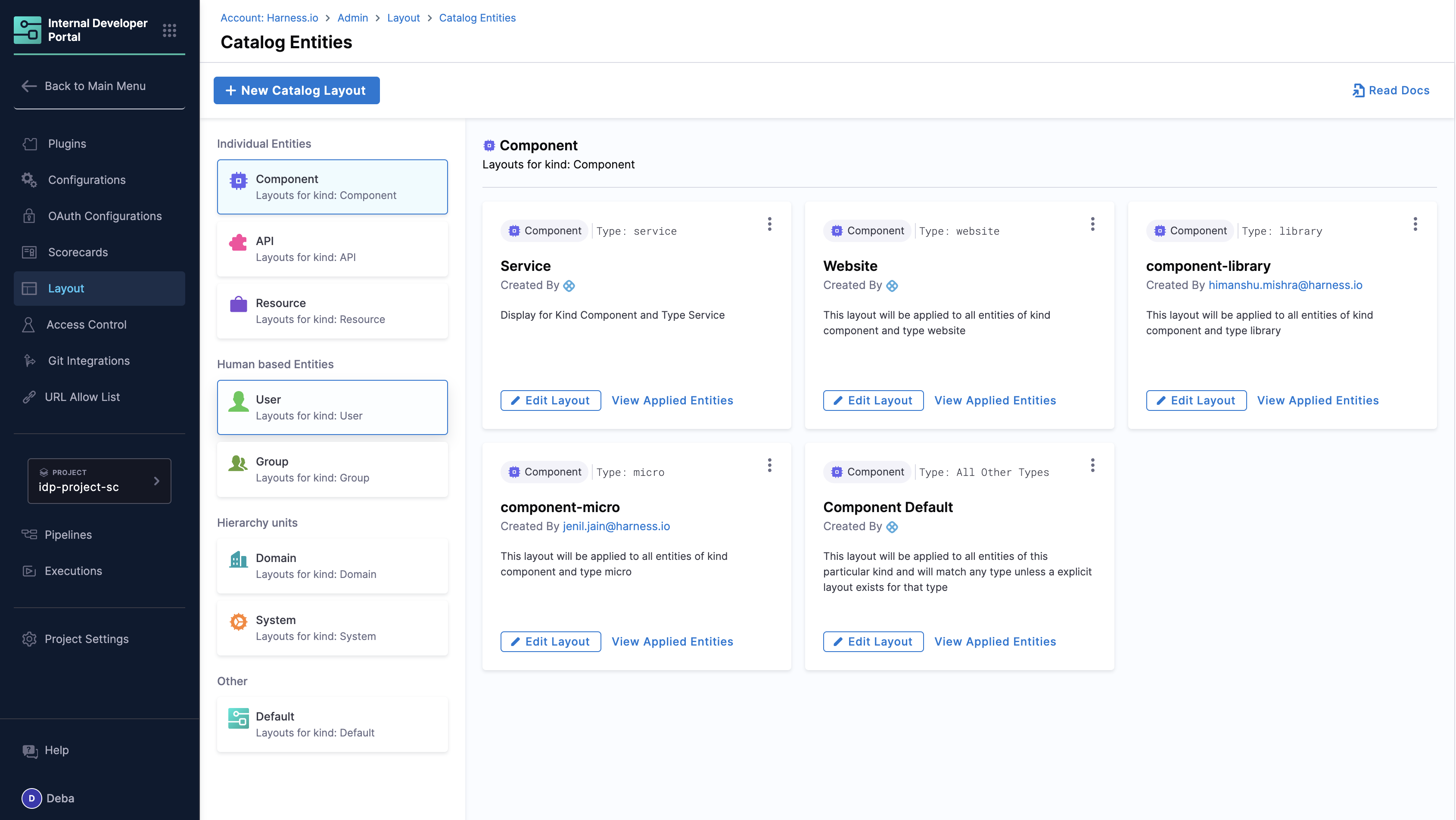Image resolution: width=1456 pixels, height=820 pixels.
Task: Edit Layout for the Website card
Action: 873,400
